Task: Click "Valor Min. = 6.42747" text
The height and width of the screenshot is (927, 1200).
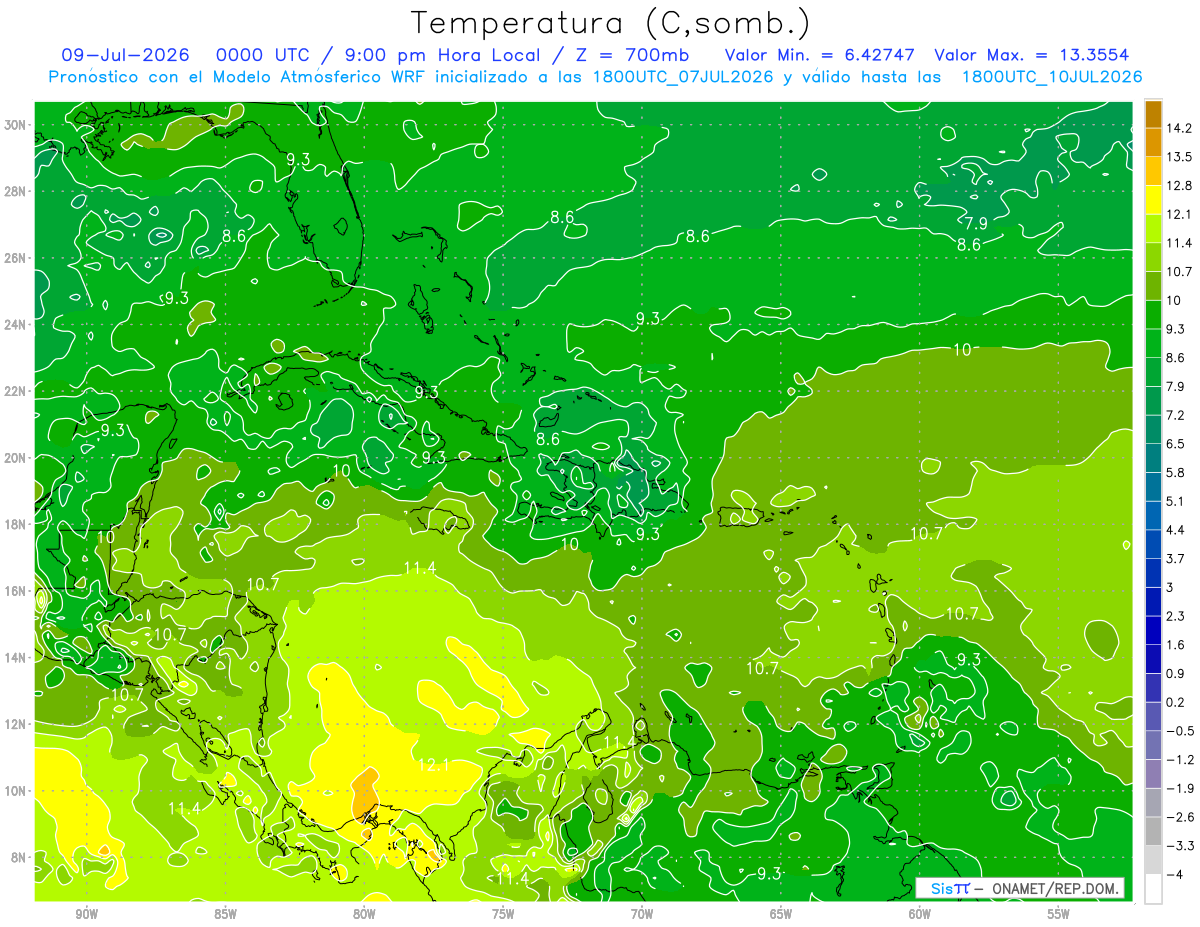Action: tap(821, 55)
